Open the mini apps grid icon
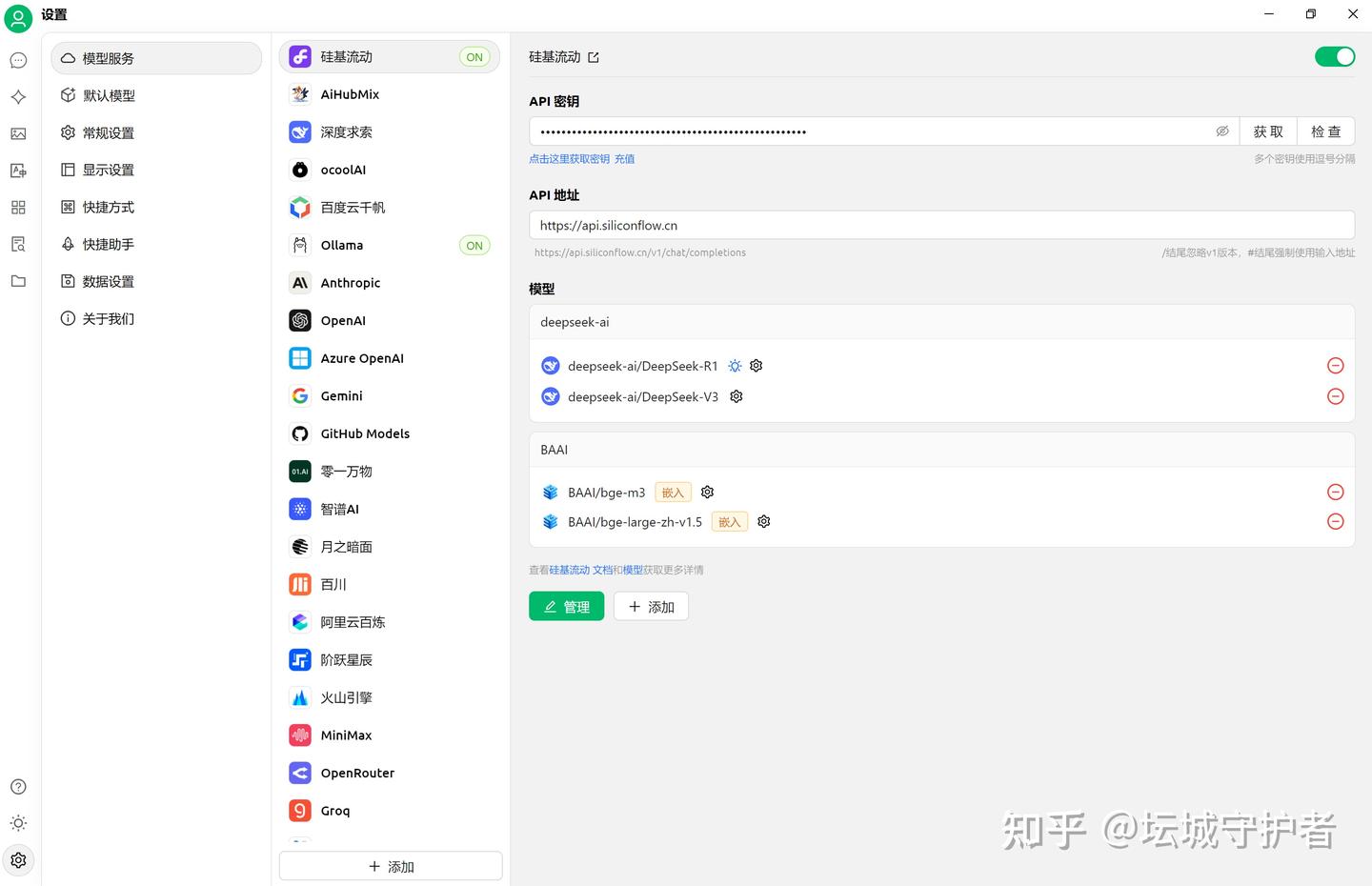Image resolution: width=1372 pixels, height=886 pixels. (x=18, y=207)
